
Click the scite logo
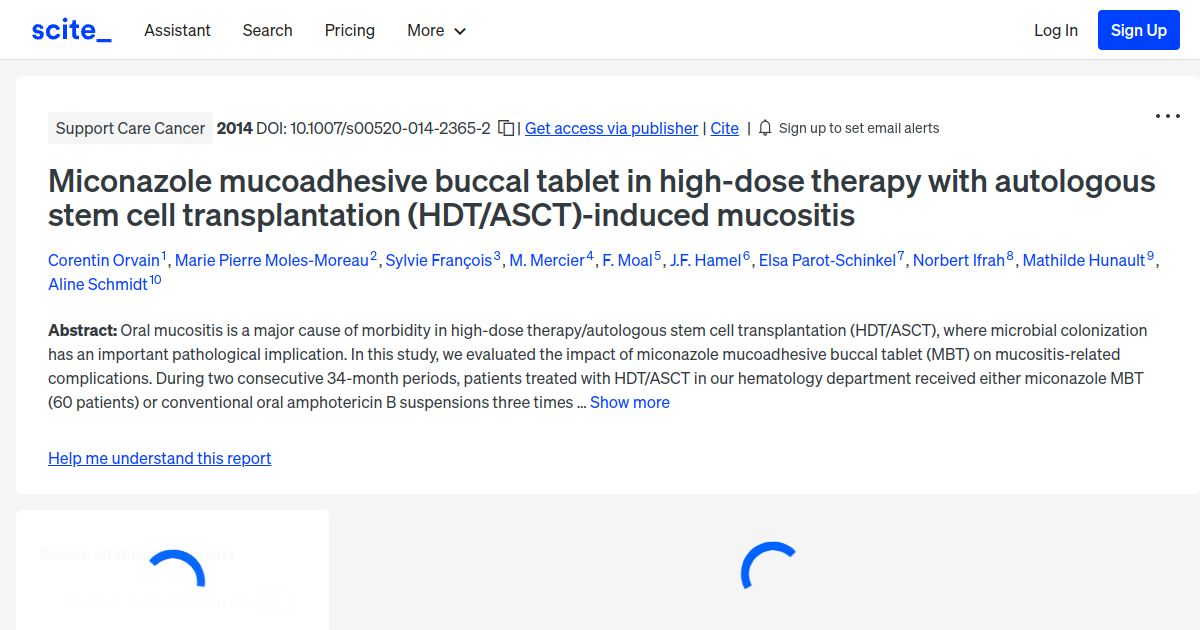click(71, 29)
